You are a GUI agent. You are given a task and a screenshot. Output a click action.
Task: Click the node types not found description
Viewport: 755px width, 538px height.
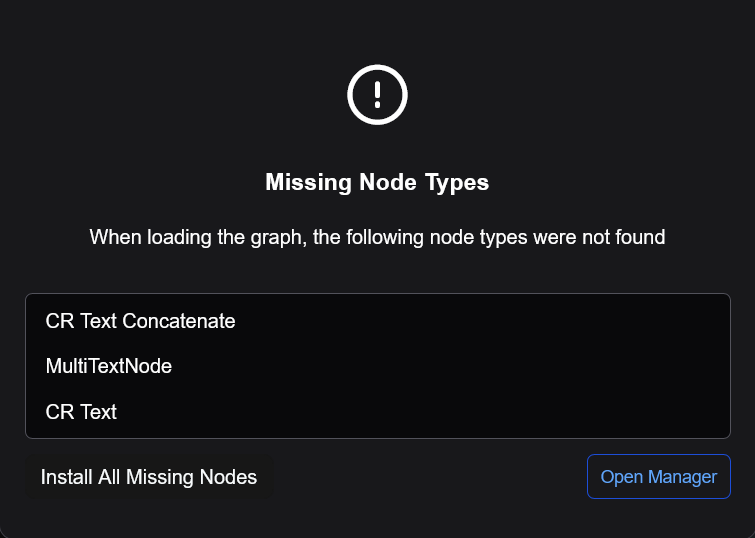coord(377,237)
